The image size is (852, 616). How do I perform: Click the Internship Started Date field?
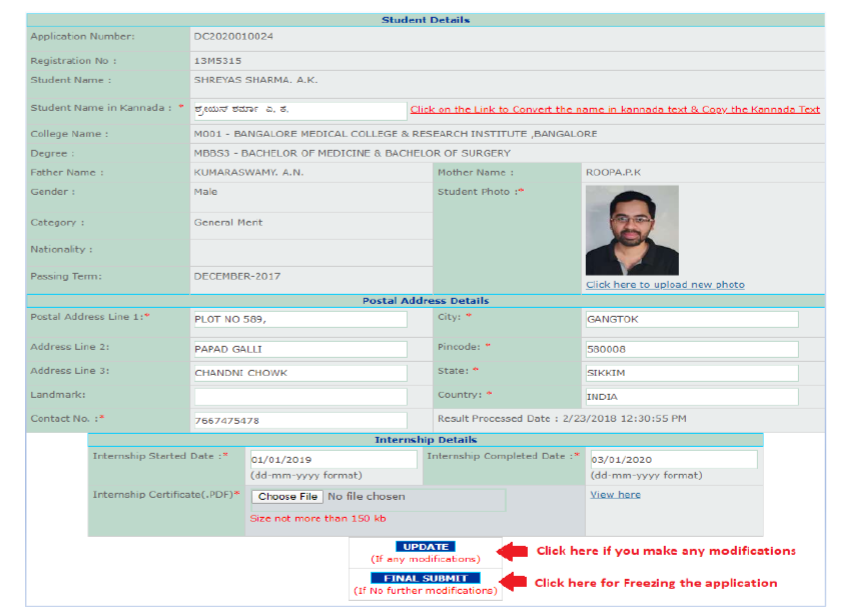333,460
